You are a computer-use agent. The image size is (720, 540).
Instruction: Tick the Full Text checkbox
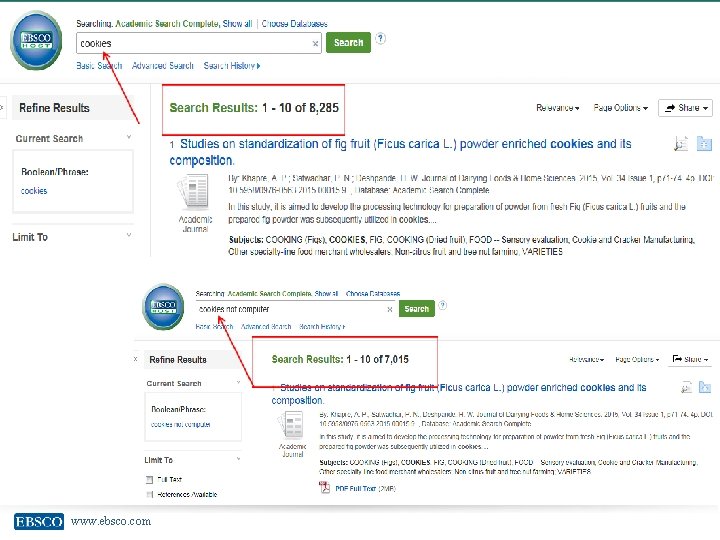149,479
